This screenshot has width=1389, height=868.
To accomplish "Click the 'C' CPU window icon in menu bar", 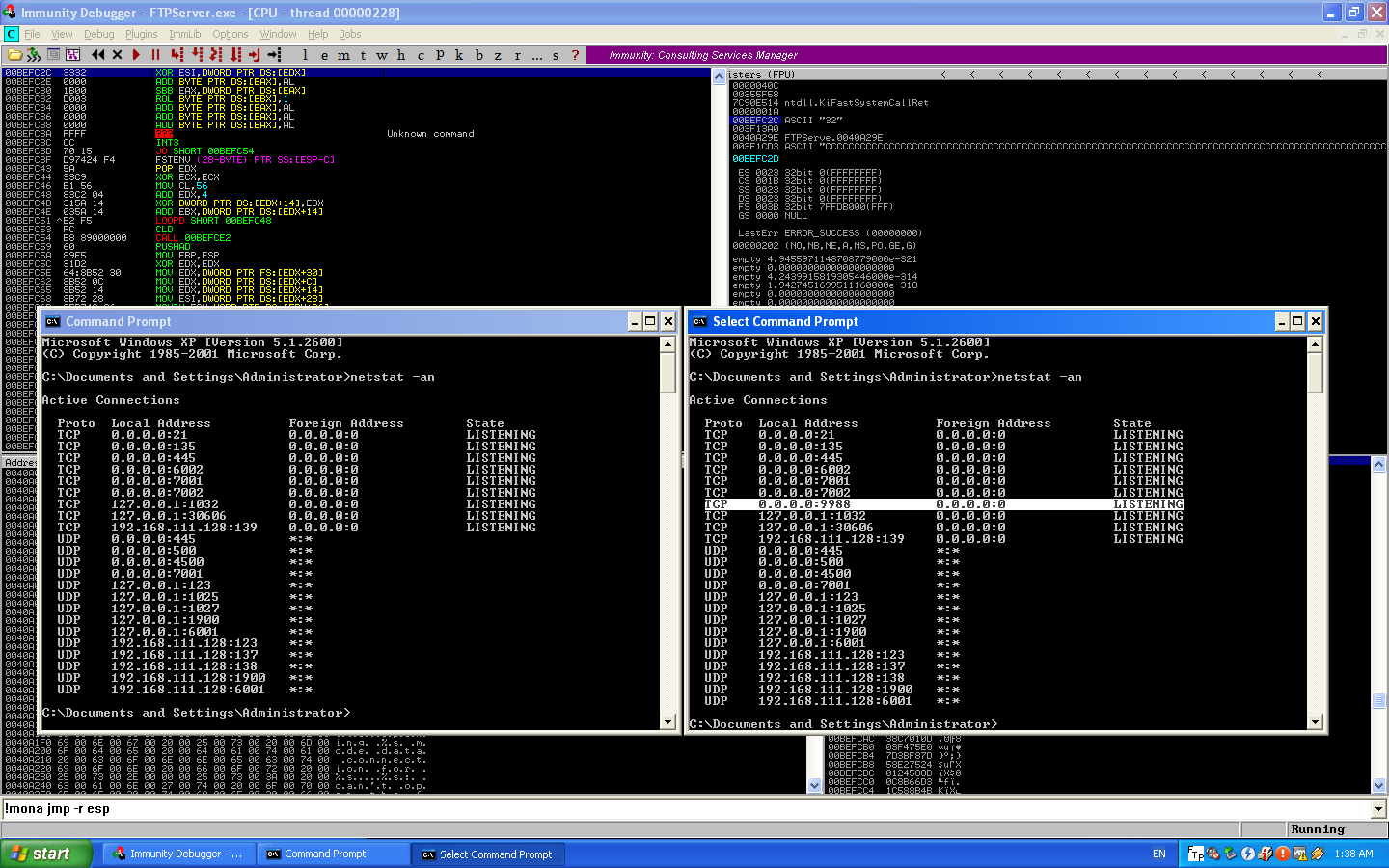I will 11,34.
